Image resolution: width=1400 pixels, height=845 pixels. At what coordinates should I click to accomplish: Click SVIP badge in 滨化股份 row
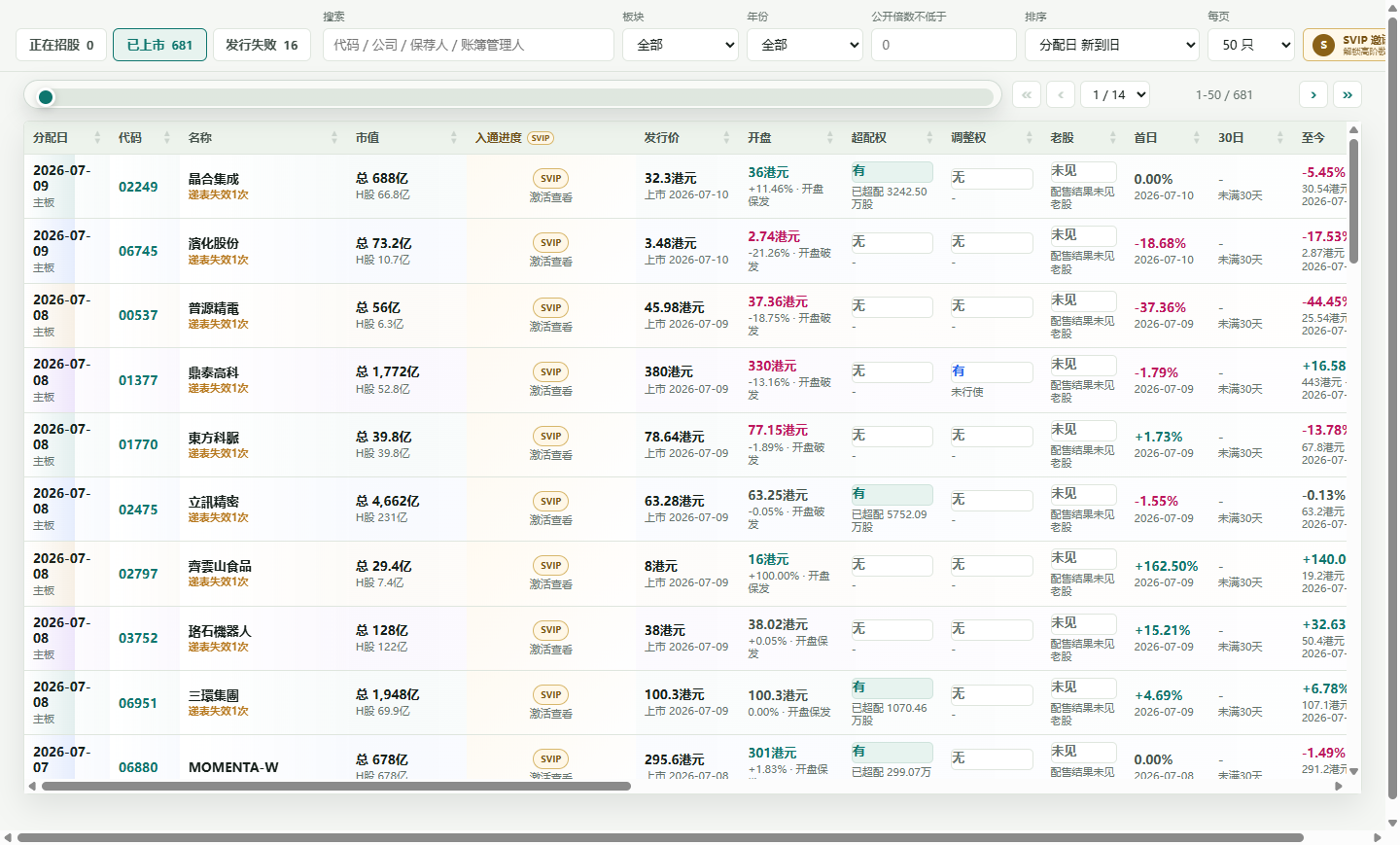tap(551, 243)
